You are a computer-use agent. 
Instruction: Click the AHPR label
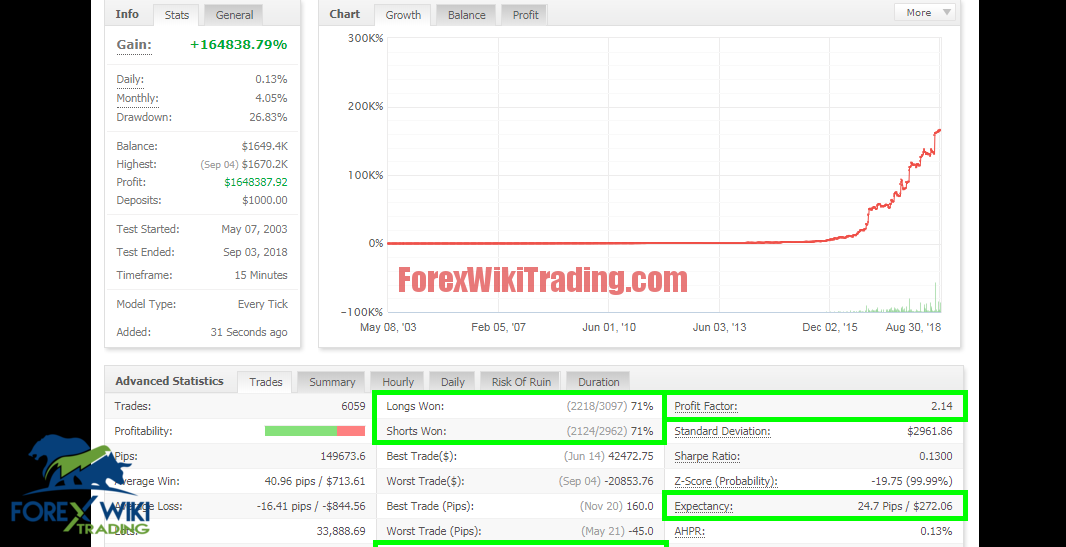(x=689, y=531)
